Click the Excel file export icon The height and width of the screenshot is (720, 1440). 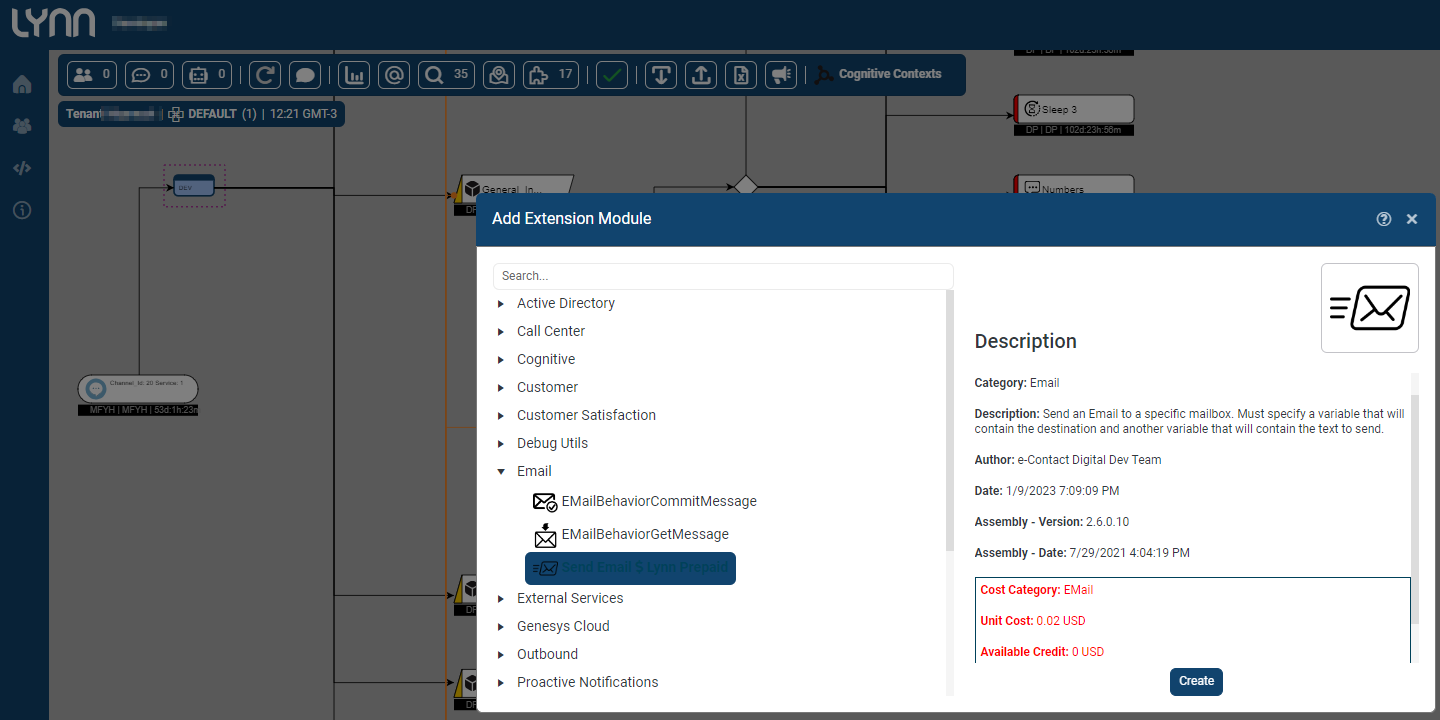pyautogui.click(x=741, y=75)
